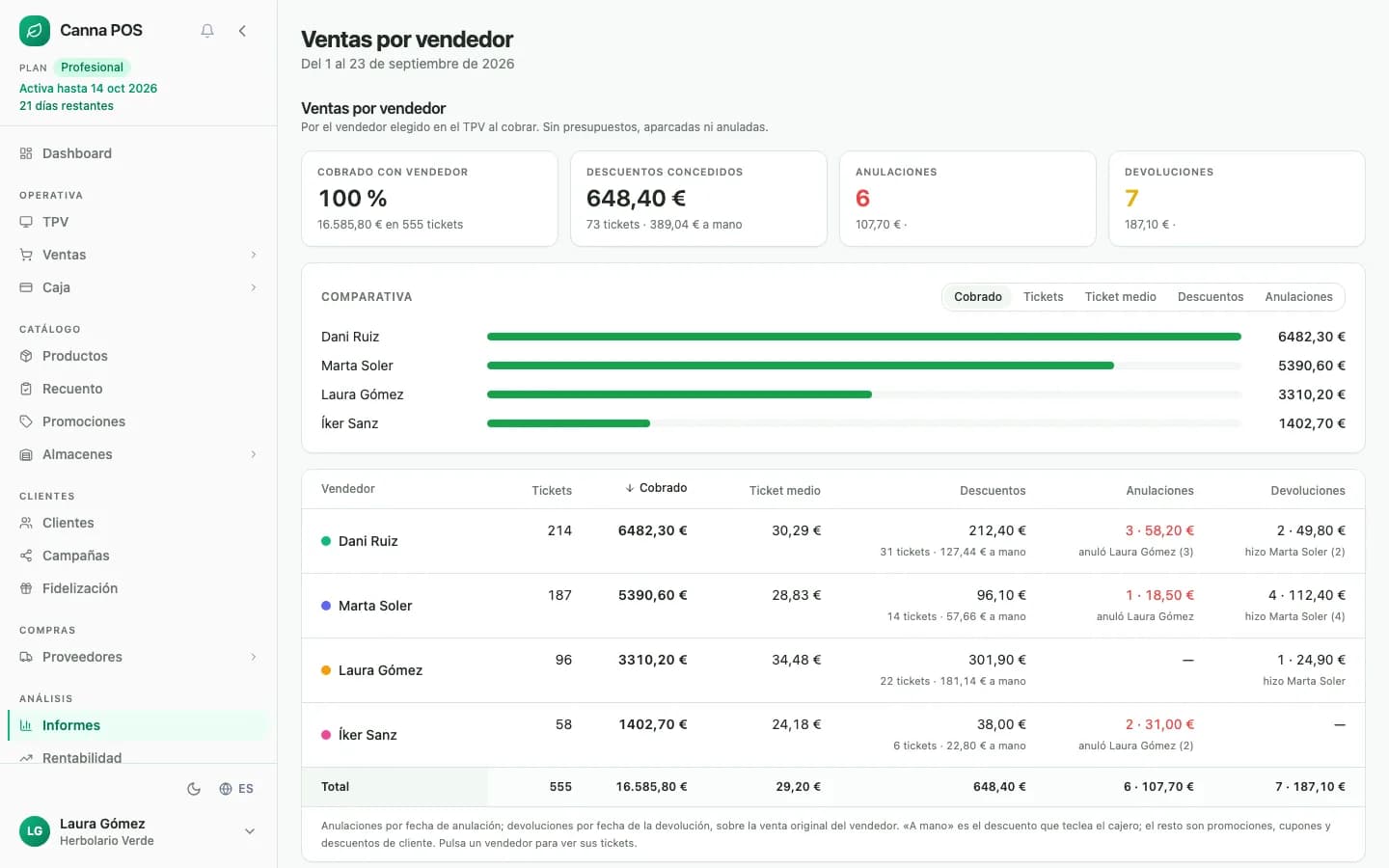Click the Descuentos concedidos 648,40 € card
The image size is (1389, 868).
click(698, 199)
